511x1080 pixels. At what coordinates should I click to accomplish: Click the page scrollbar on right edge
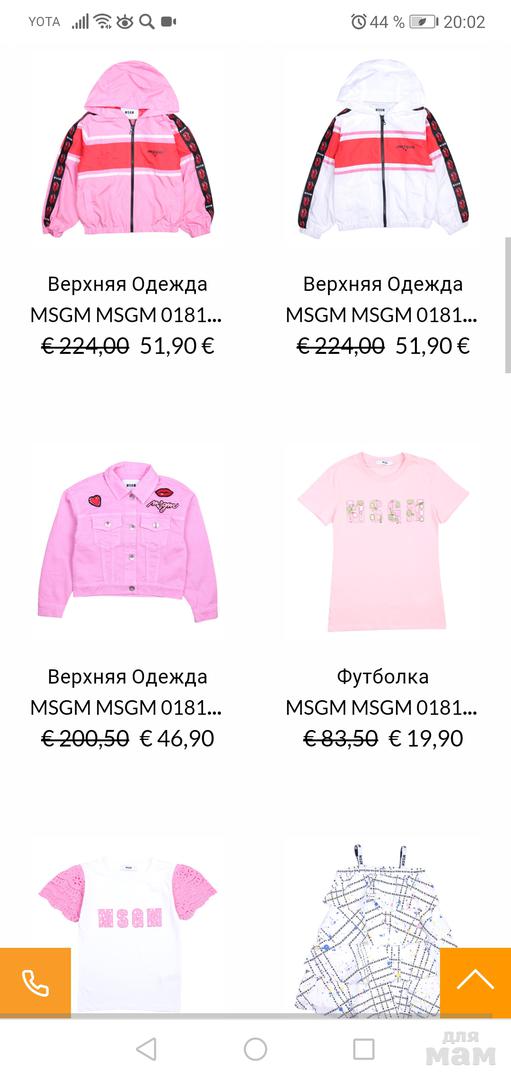pos(508,305)
